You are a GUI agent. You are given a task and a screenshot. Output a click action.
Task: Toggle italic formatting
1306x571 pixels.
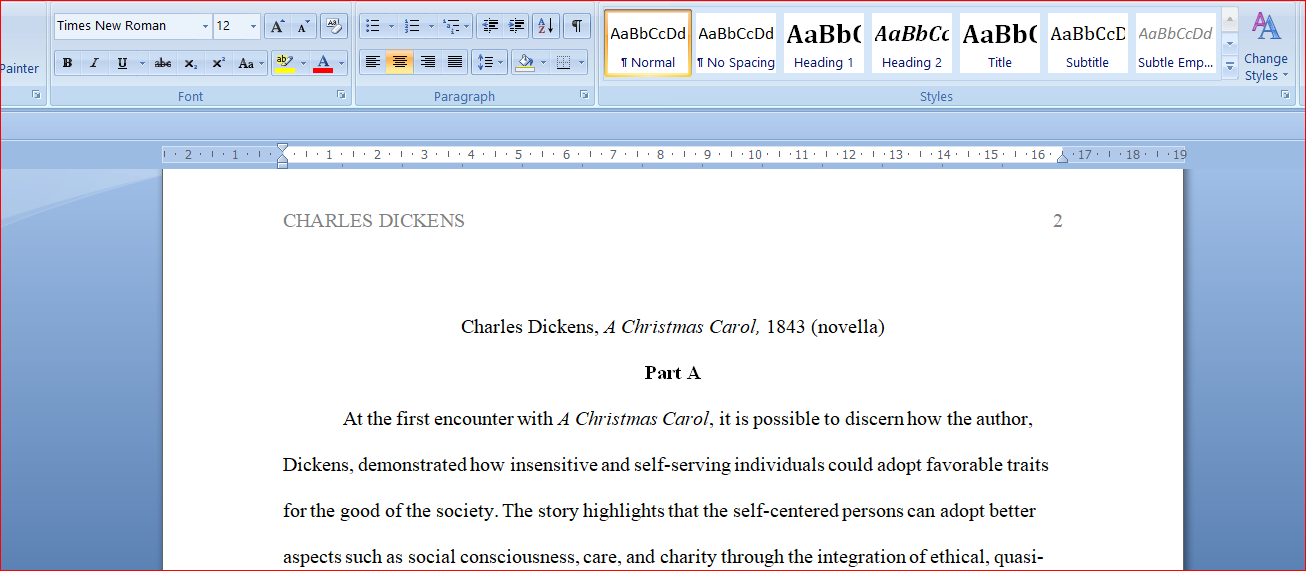(x=94, y=63)
